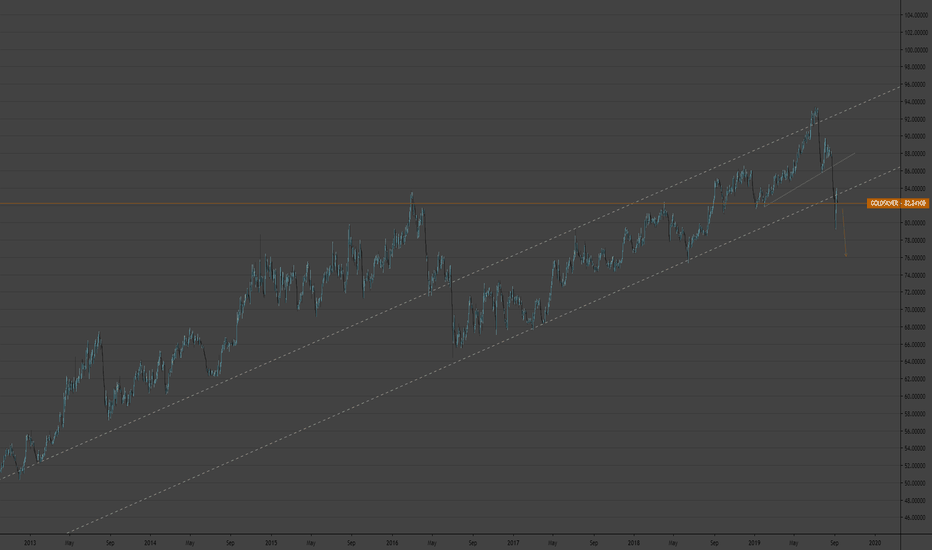
Task: Click the 2017 label on time axis
Action: tap(513, 542)
